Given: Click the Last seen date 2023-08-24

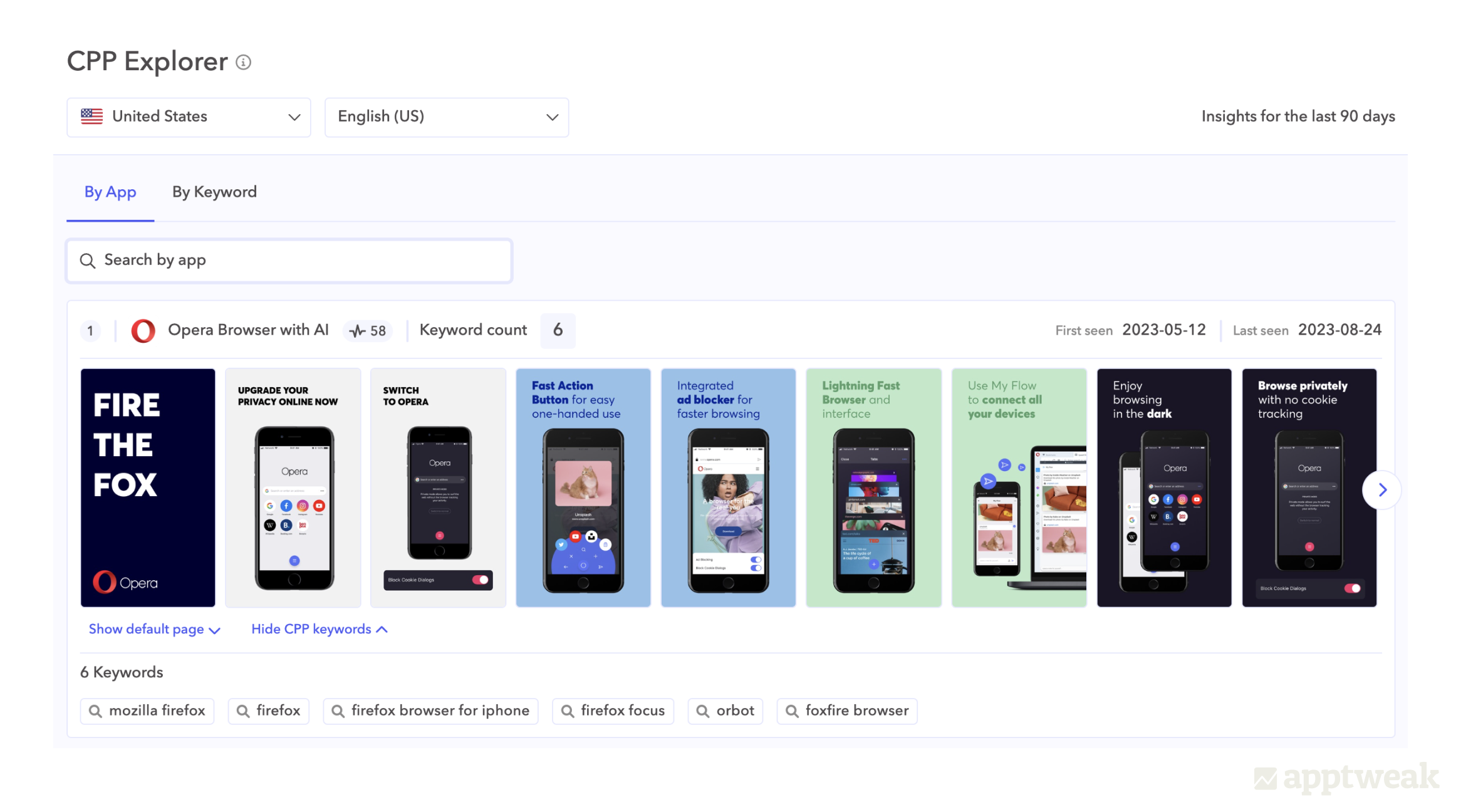Looking at the screenshot, I should tap(1339, 330).
